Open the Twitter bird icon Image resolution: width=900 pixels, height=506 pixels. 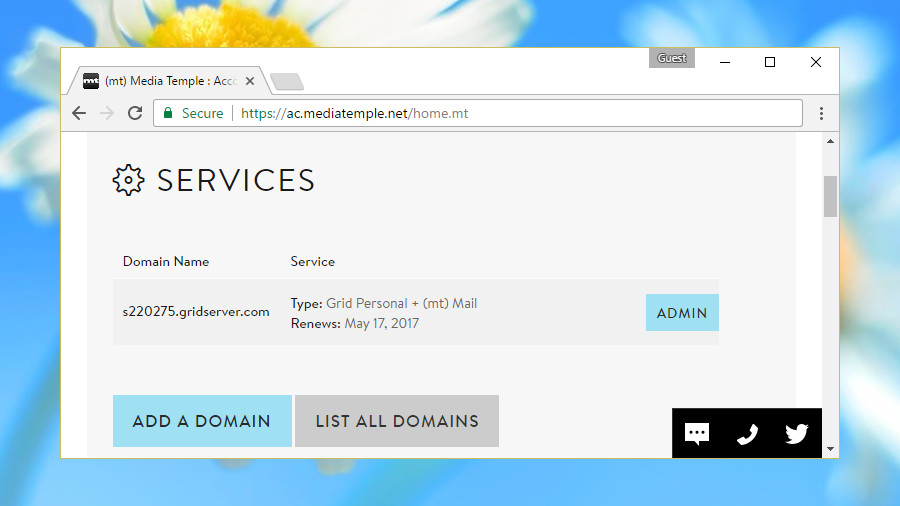[797, 434]
